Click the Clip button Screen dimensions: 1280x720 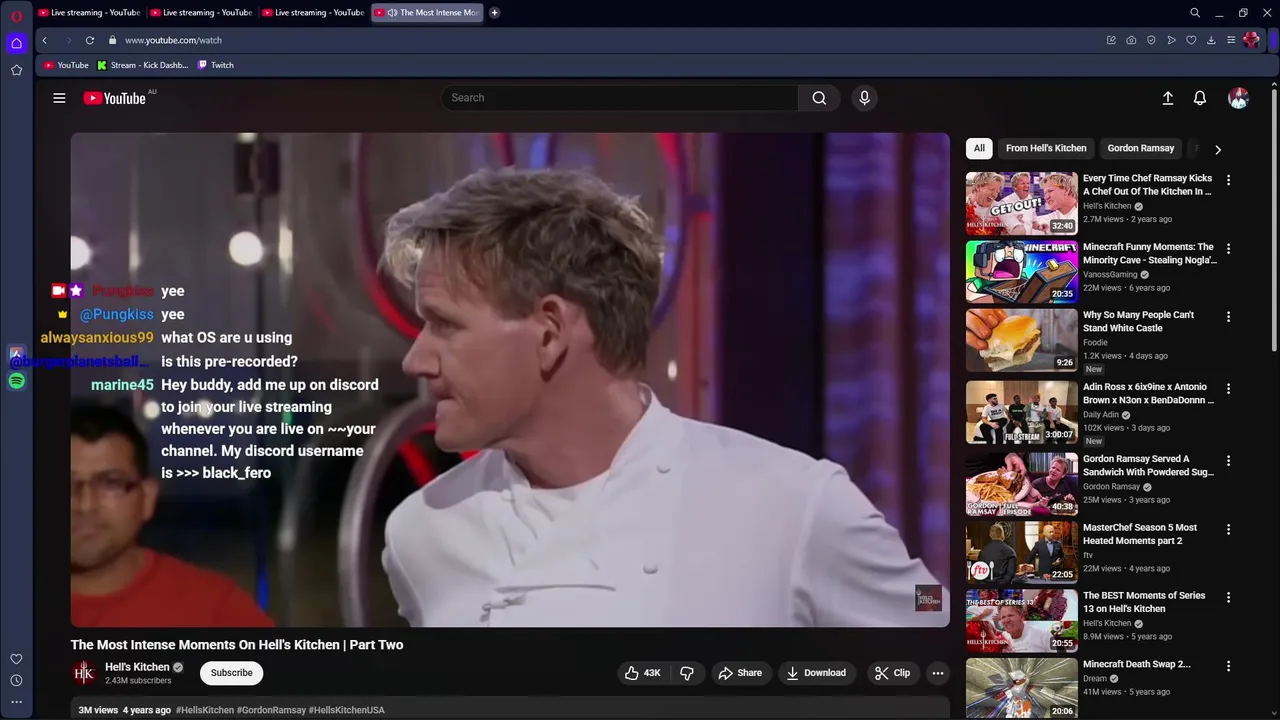(x=892, y=673)
